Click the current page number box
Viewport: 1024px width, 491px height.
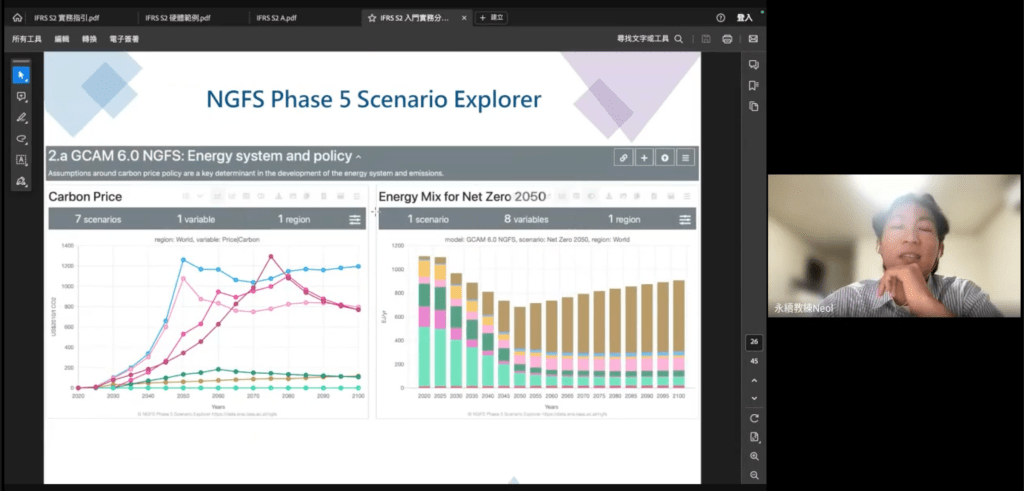tap(754, 342)
